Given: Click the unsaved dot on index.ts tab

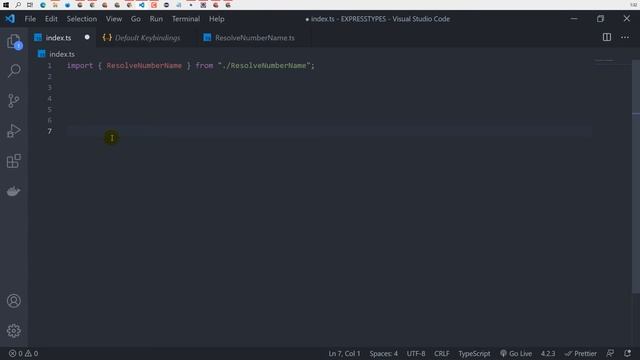Looking at the screenshot, I should tap(87, 37).
